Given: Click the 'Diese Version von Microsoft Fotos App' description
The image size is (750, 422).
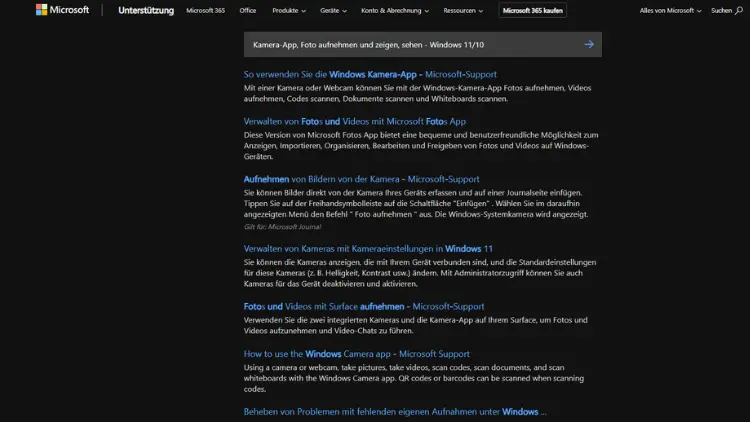Looking at the screenshot, I should pyautogui.click(x=421, y=146).
